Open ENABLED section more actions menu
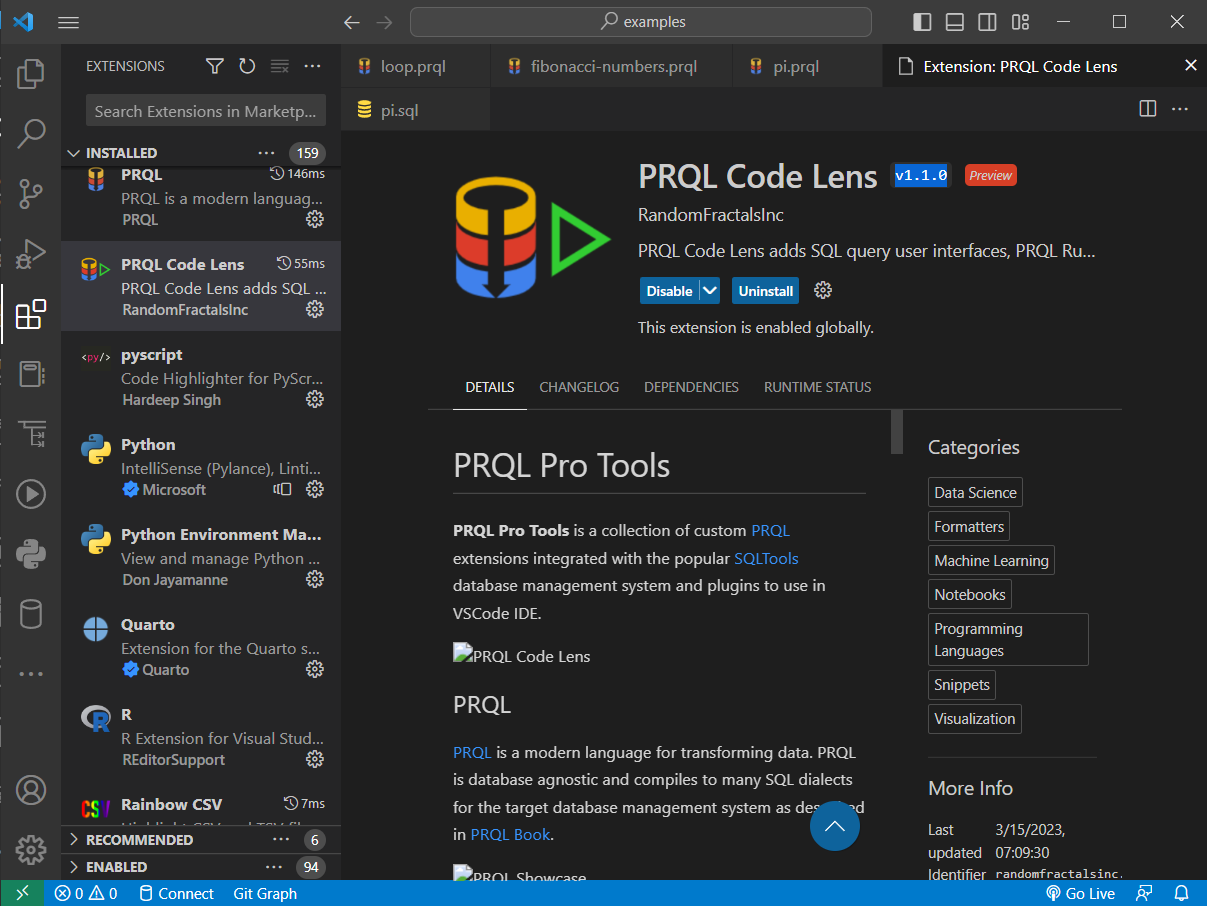Image resolution: width=1207 pixels, height=906 pixels. point(274,867)
